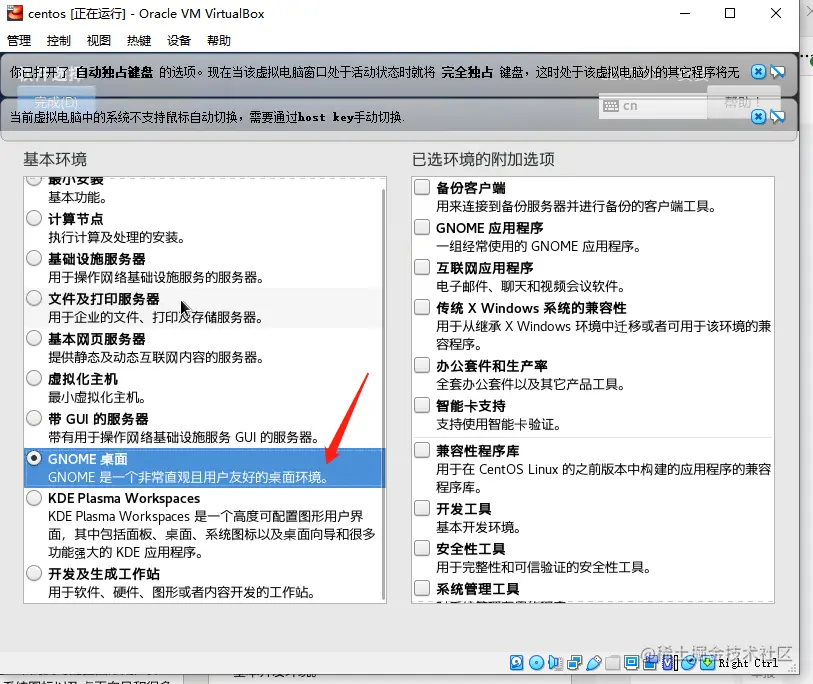Open the 设备 menu
This screenshot has height=684, width=813.
(179, 40)
